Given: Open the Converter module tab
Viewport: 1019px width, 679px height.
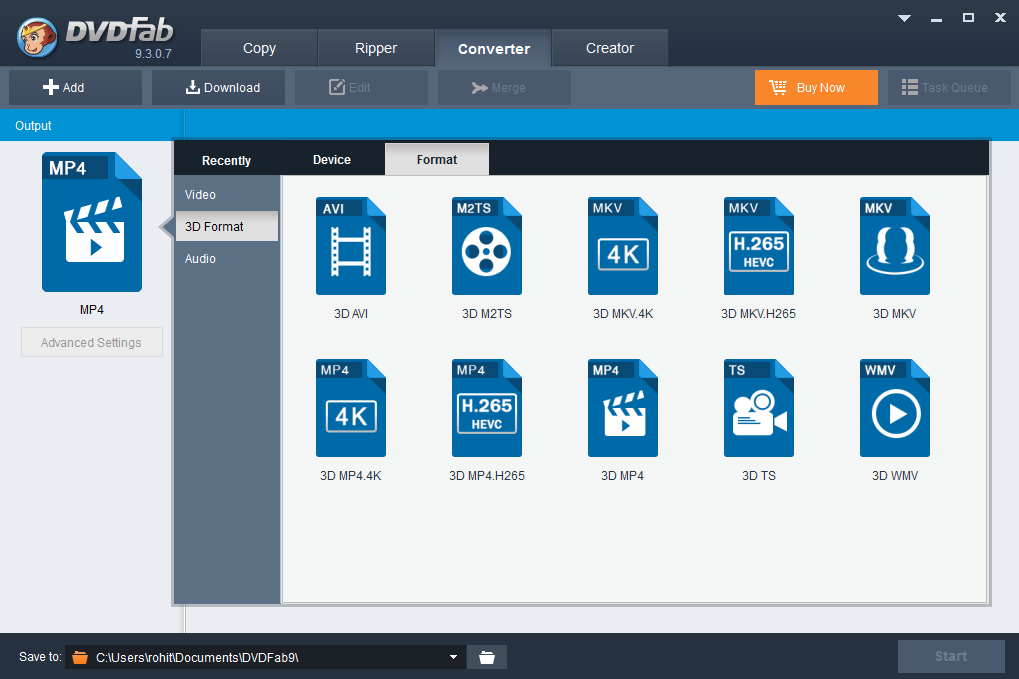Looking at the screenshot, I should click(493, 49).
